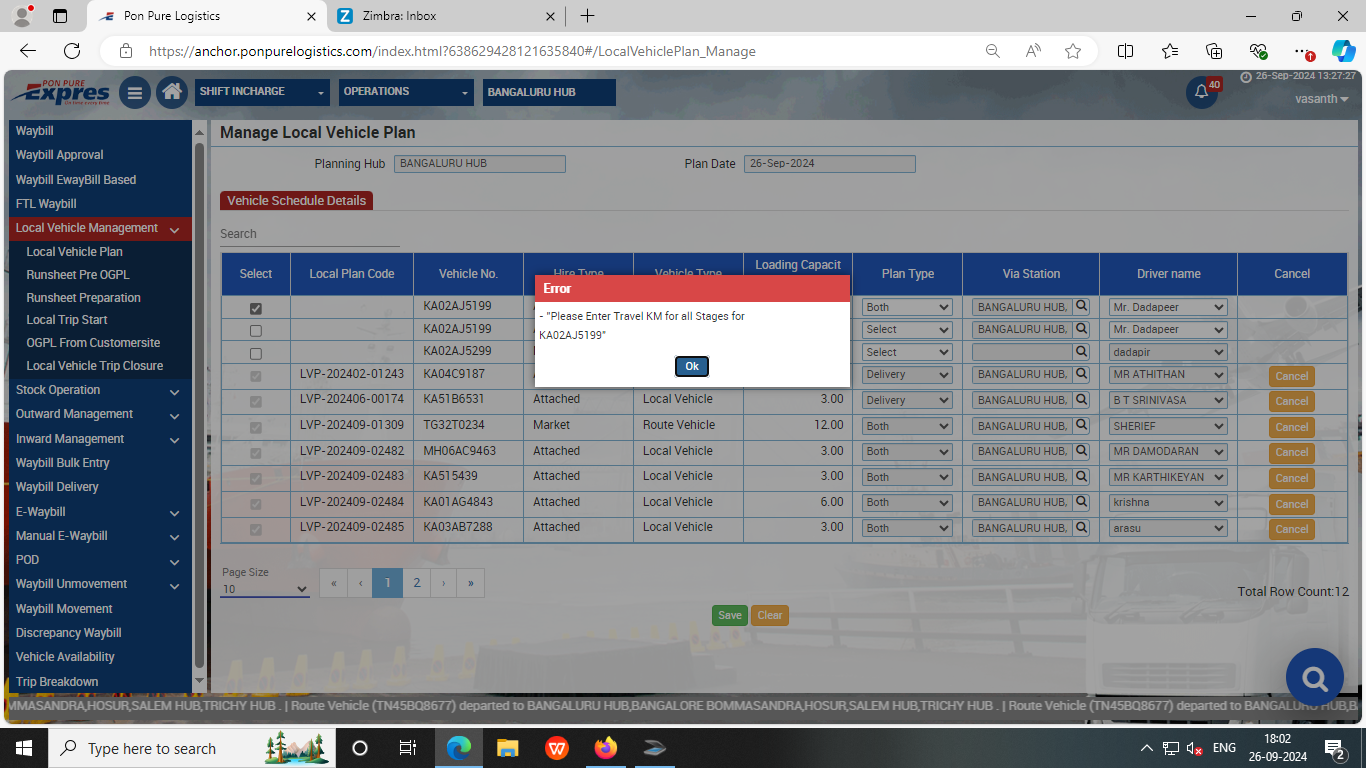The image size is (1366, 768).
Task: Open the Page Size dropdown
Action: (265, 589)
